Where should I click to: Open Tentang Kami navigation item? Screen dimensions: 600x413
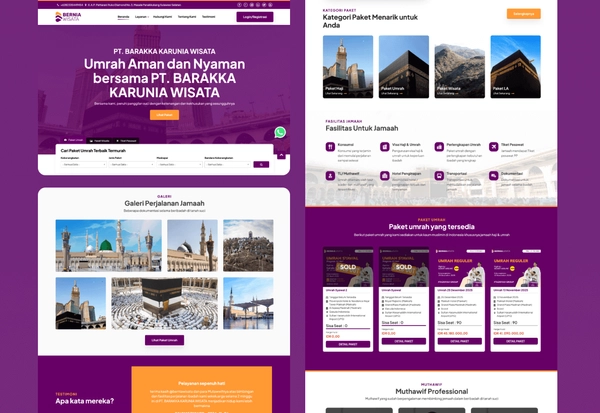tap(187, 17)
